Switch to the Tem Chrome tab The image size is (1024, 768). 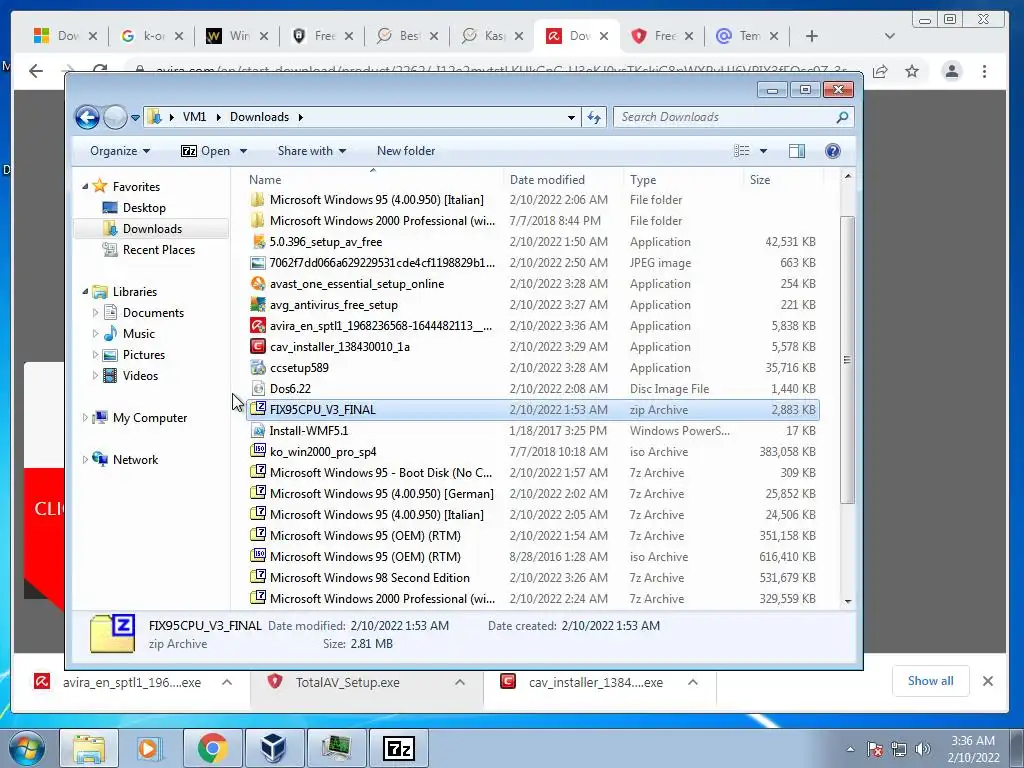click(x=747, y=36)
